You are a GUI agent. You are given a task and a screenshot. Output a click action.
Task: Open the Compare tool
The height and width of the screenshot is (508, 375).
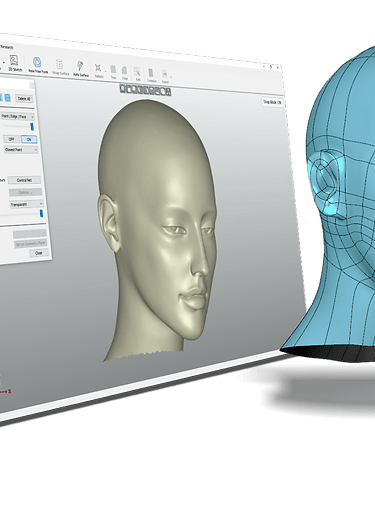[x=151, y=75]
